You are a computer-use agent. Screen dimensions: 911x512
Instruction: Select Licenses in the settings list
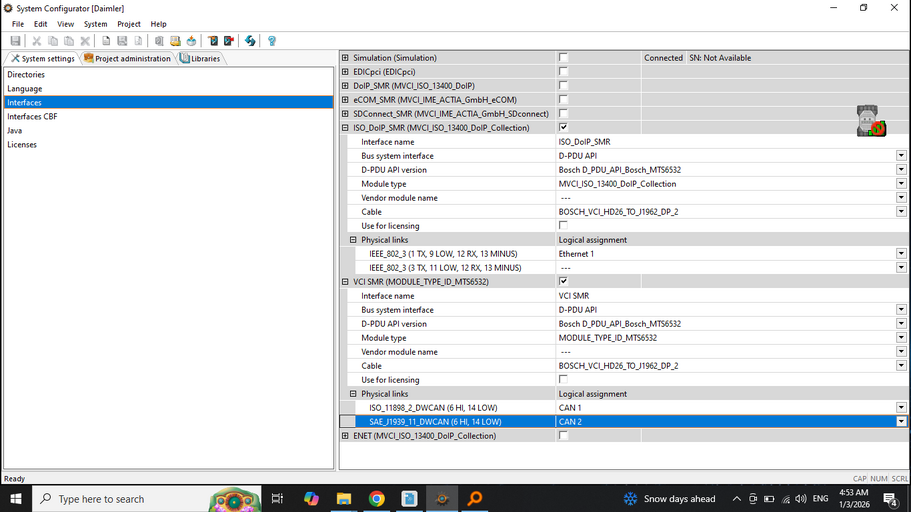168,144
